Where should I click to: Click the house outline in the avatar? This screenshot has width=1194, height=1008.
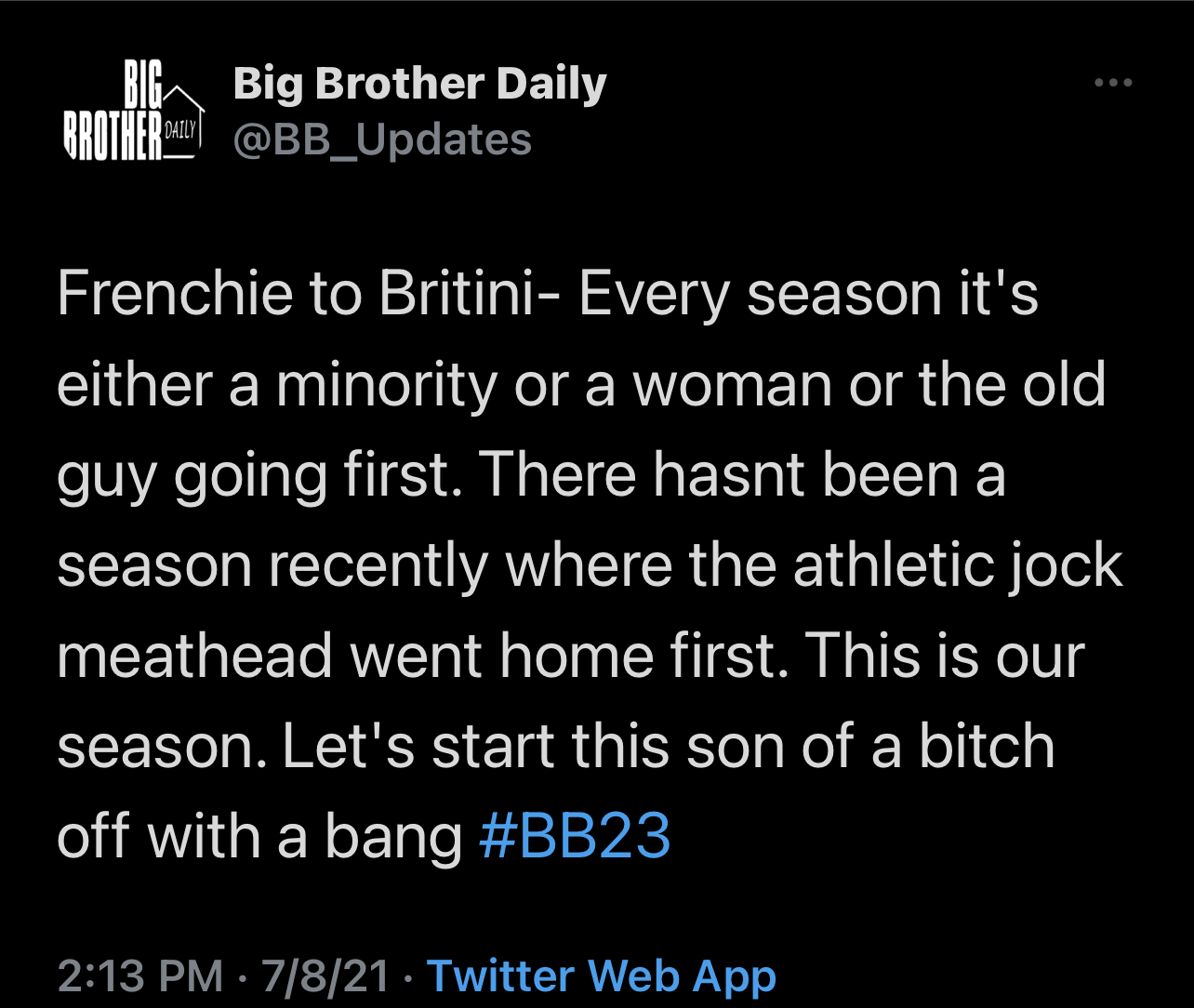click(x=182, y=122)
